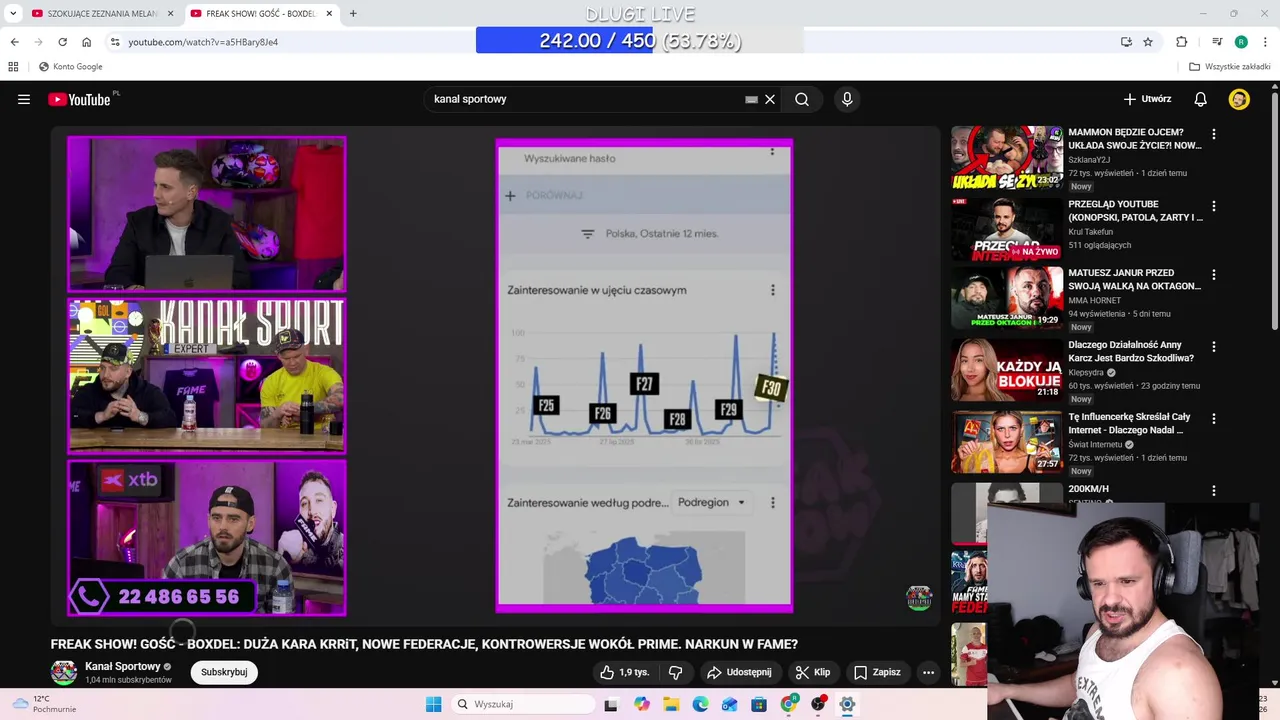The image size is (1280, 720).
Task: Click the page vertical scrollbar
Action: tap(1275, 210)
